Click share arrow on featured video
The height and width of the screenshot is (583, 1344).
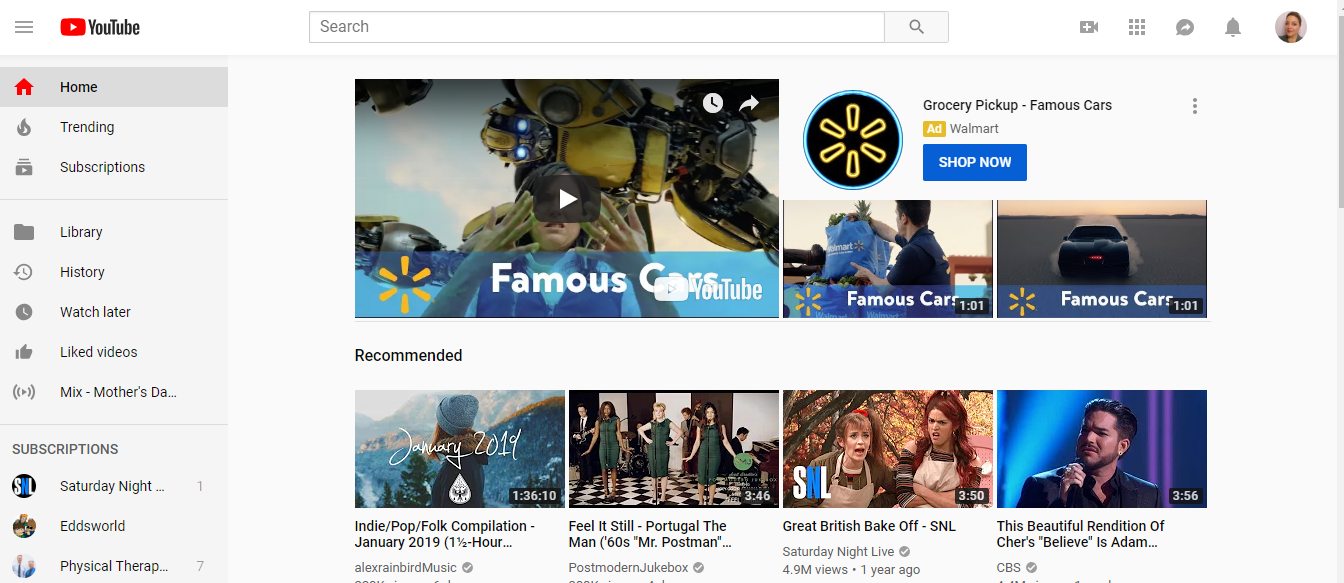(749, 103)
